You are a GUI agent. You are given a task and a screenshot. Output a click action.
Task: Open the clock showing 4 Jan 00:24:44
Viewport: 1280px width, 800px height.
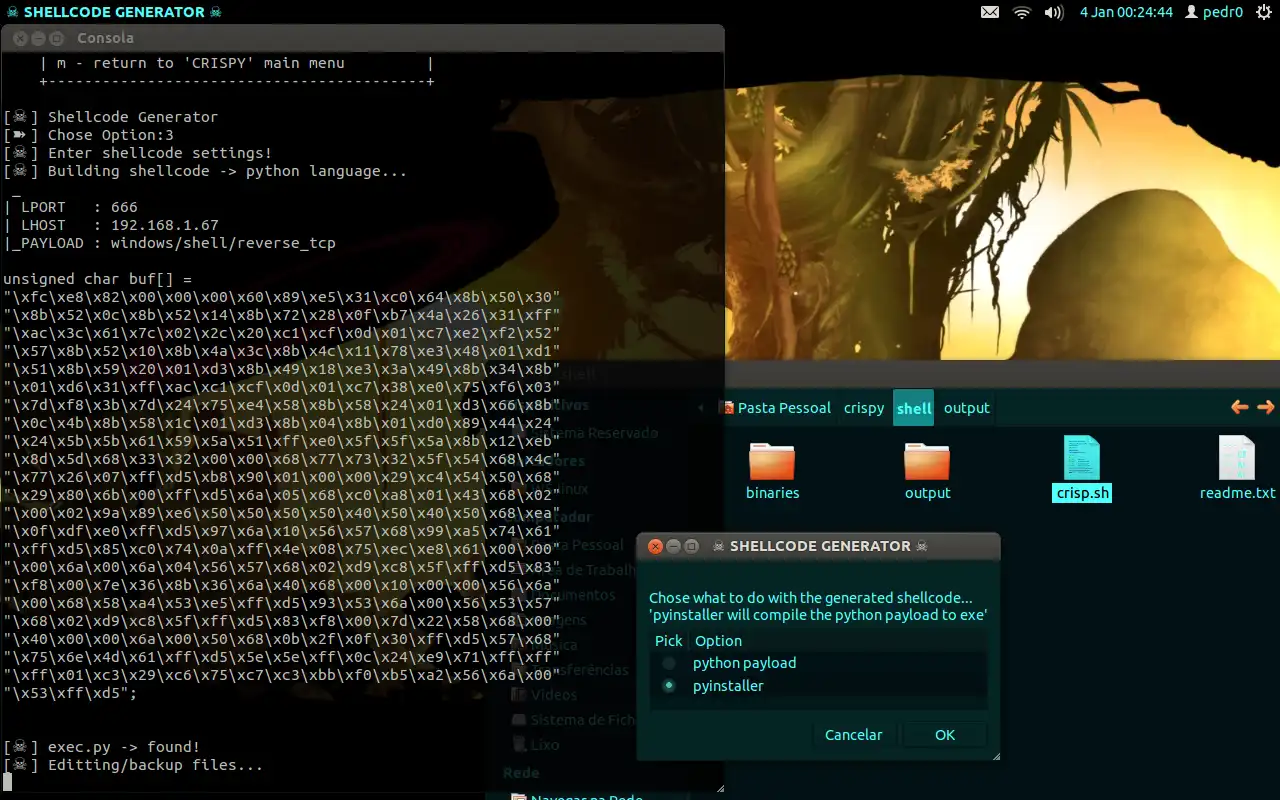[1126, 12]
